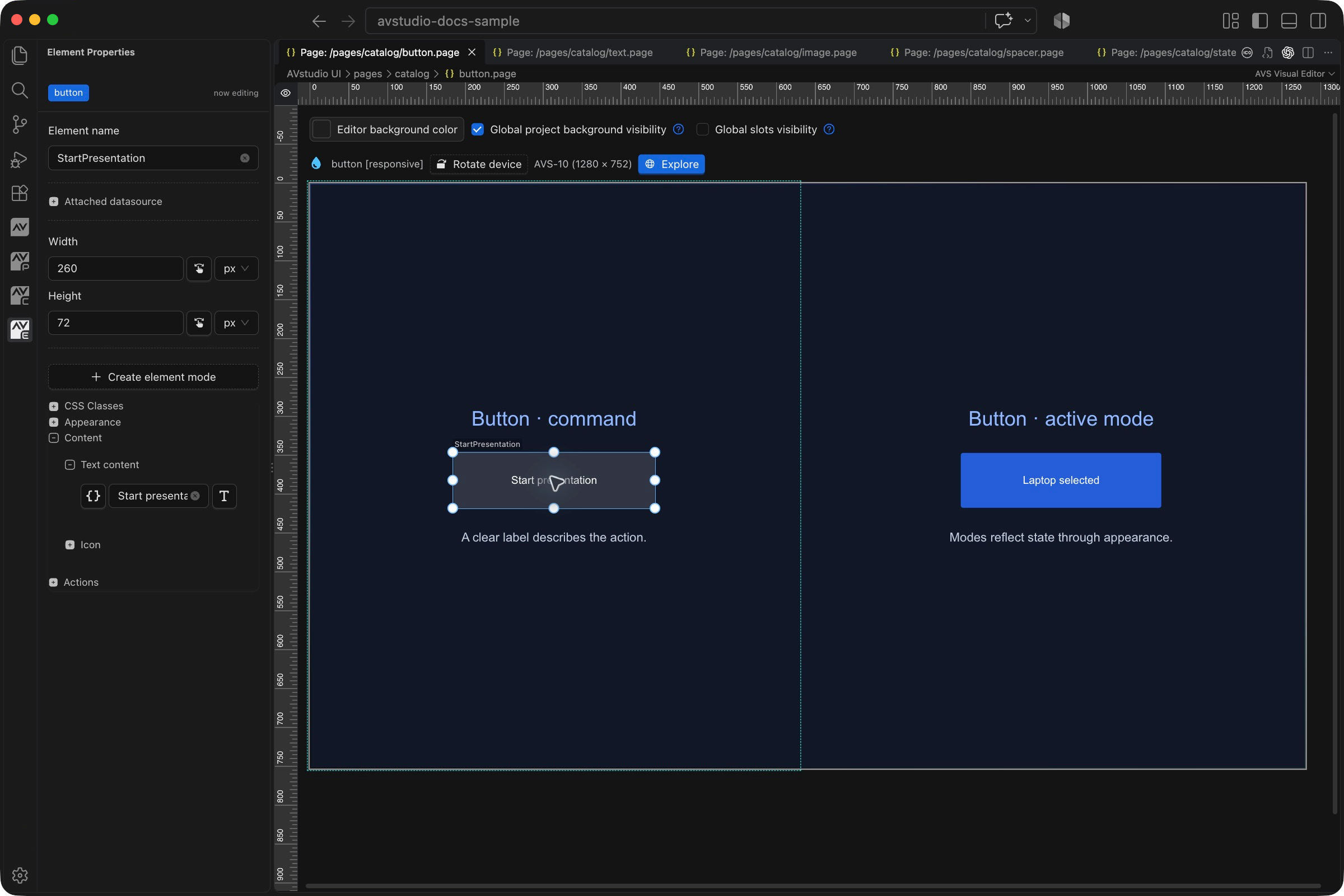Open the Explorer files icon in the activity bar
1344x896 pixels.
(x=20, y=55)
